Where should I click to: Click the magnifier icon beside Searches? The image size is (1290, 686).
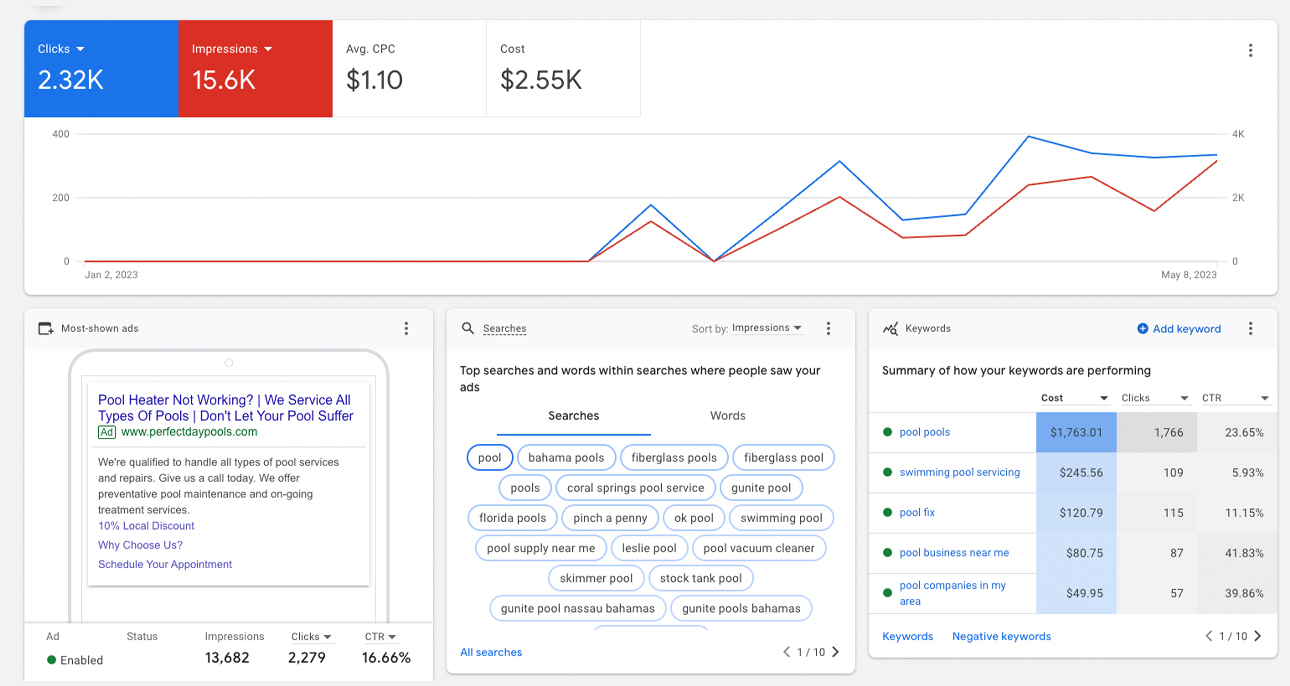point(468,329)
